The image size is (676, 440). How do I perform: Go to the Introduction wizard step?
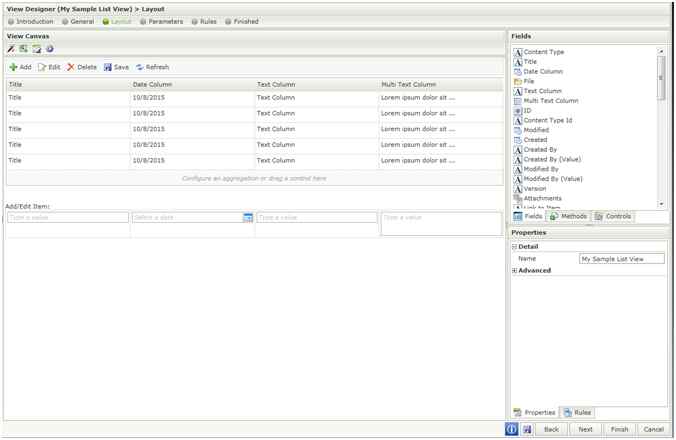click(x=31, y=22)
